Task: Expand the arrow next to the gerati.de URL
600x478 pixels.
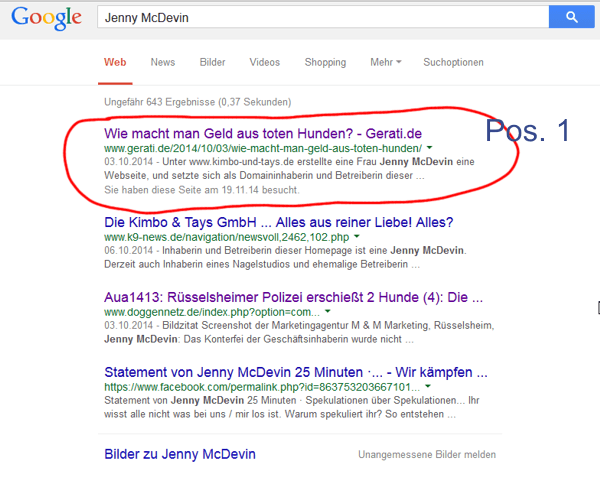Action: point(429,148)
